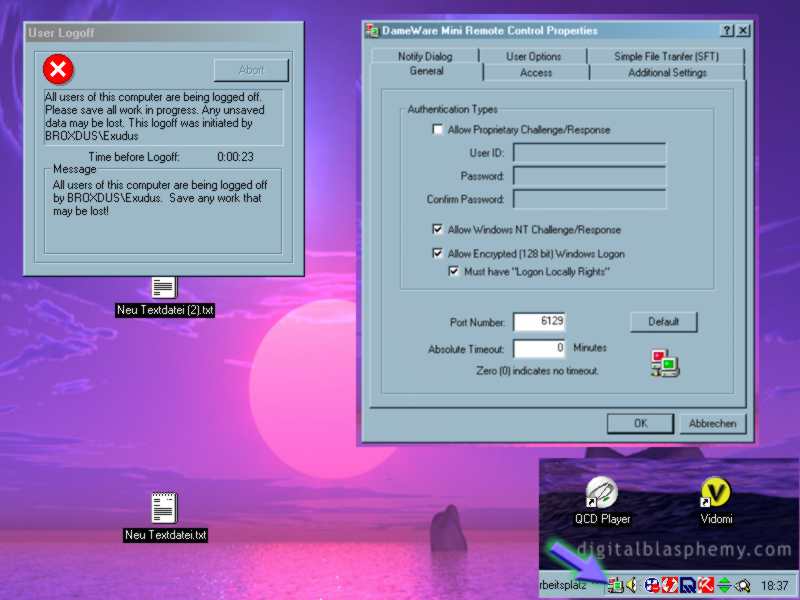Click the User ID field
Viewport: 800px width, 600px height.
coord(589,153)
